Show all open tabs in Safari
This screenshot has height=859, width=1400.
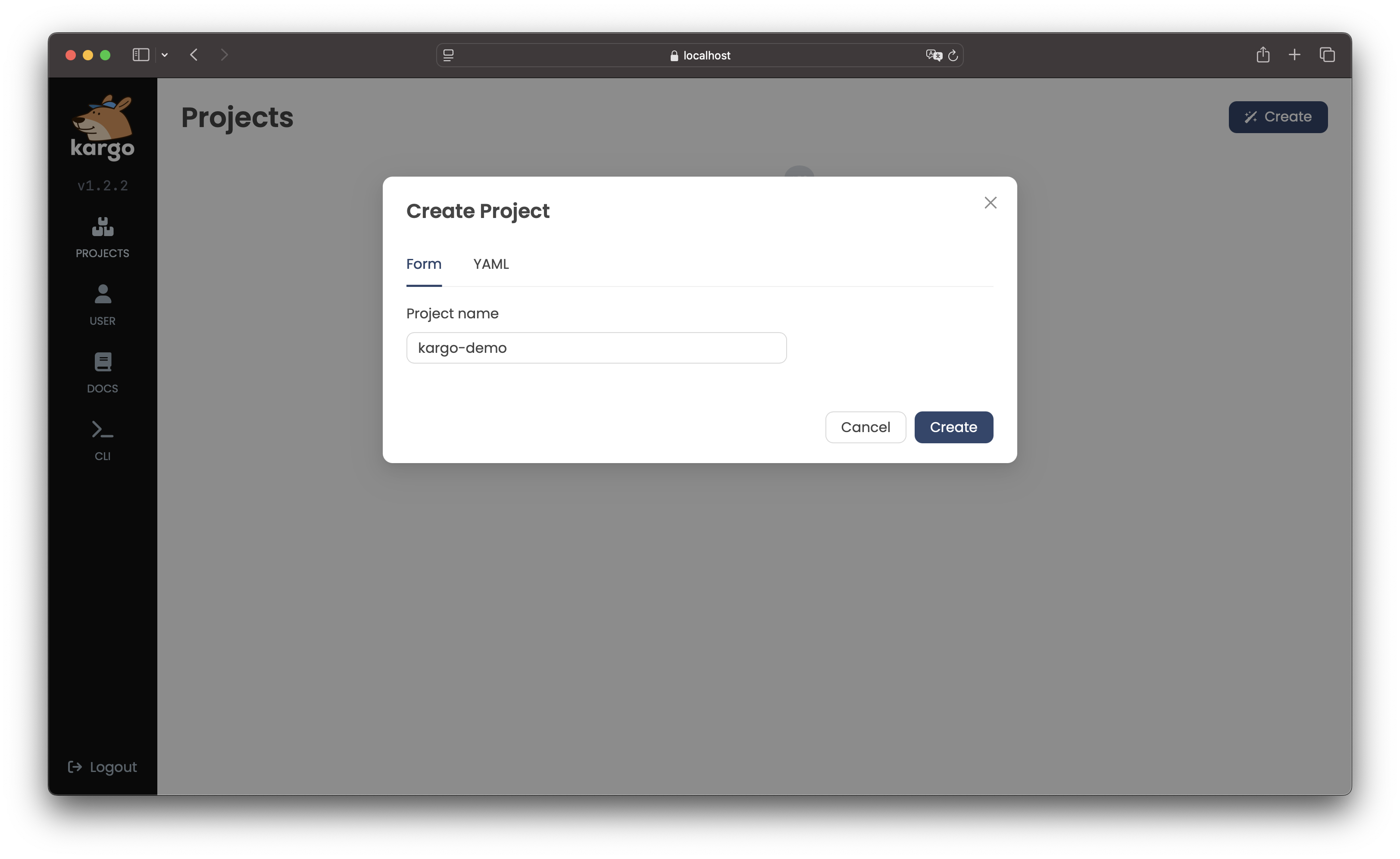coord(1327,55)
